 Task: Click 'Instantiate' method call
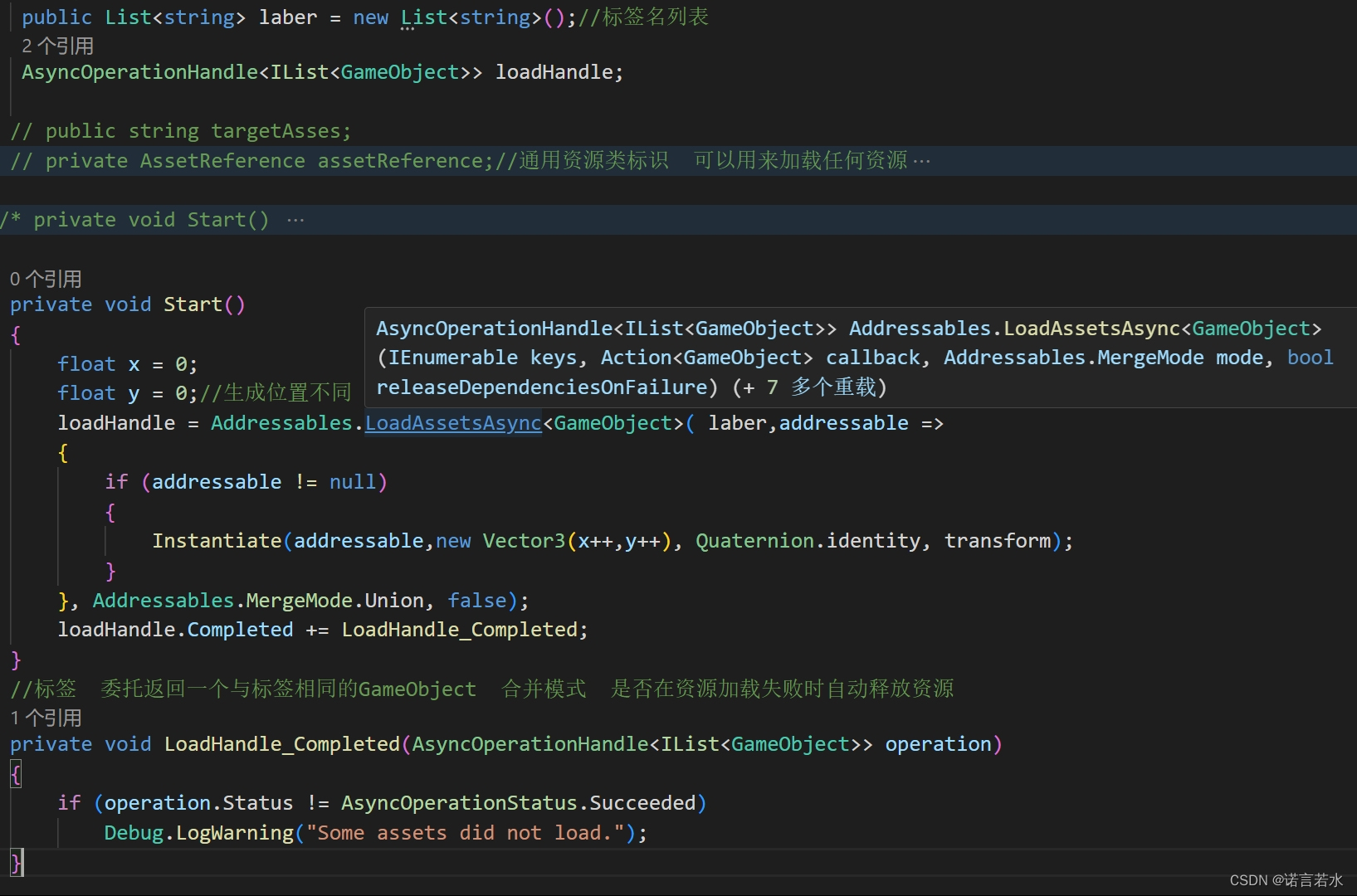click(x=217, y=541)
